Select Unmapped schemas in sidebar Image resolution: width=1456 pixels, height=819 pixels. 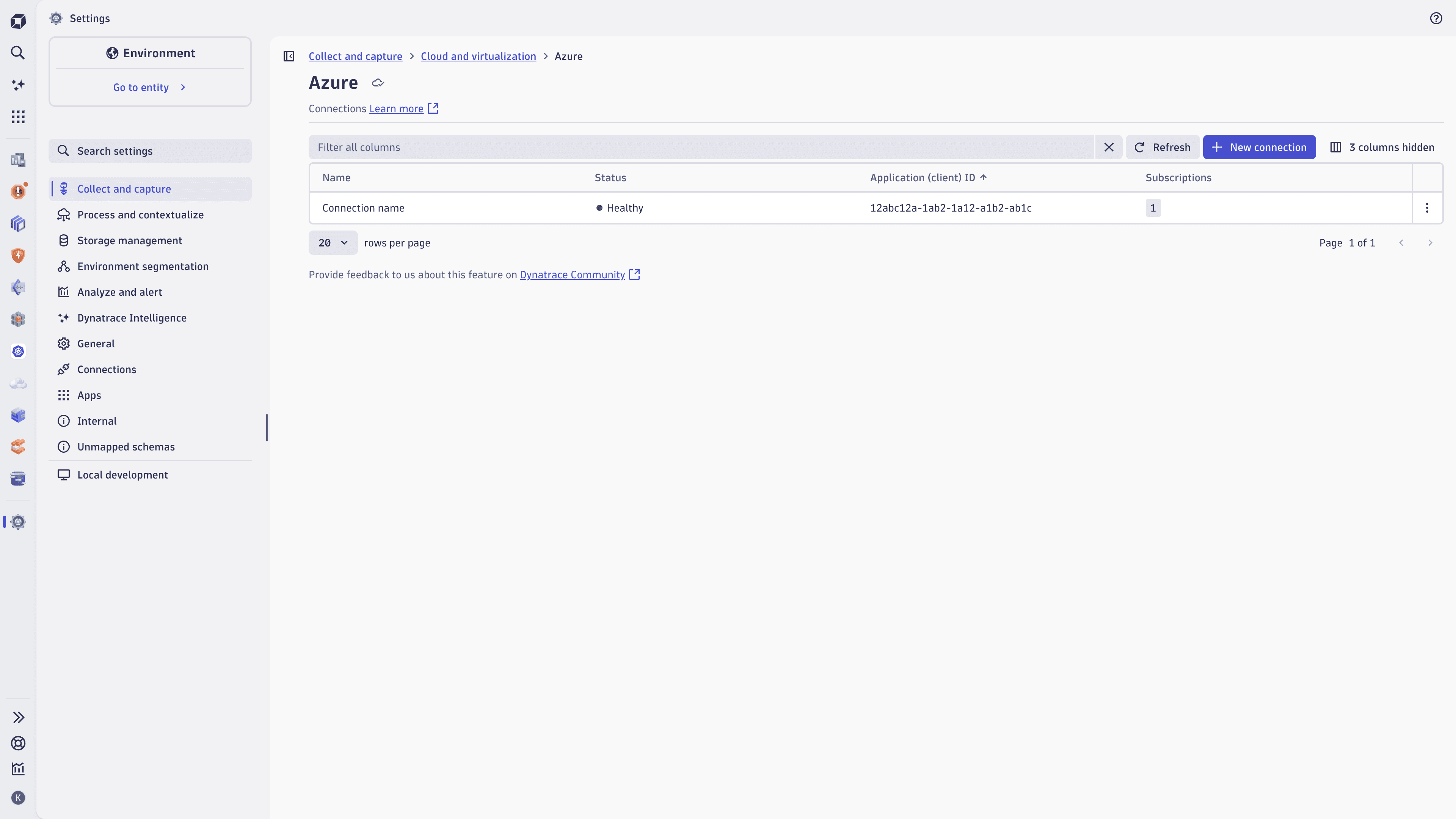click(150, 447)
